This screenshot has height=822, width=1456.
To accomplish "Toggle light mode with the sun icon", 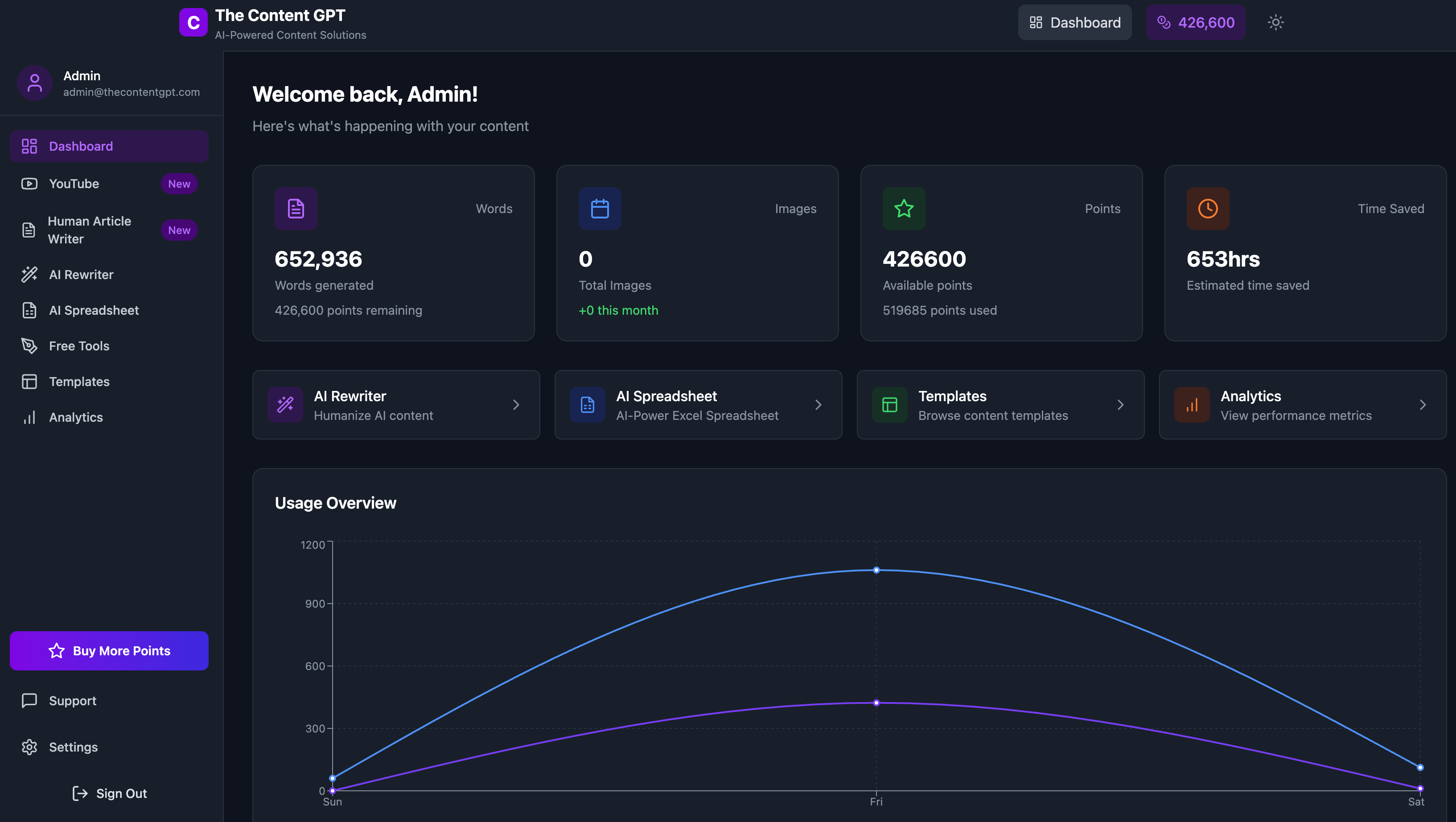I will coord(1275,23).
